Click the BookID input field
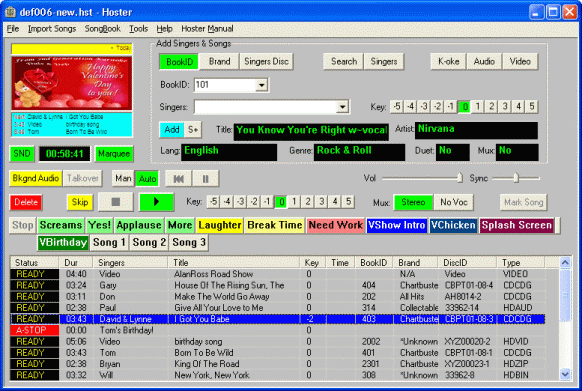This screenshot has width=582, height=391. 225,85
